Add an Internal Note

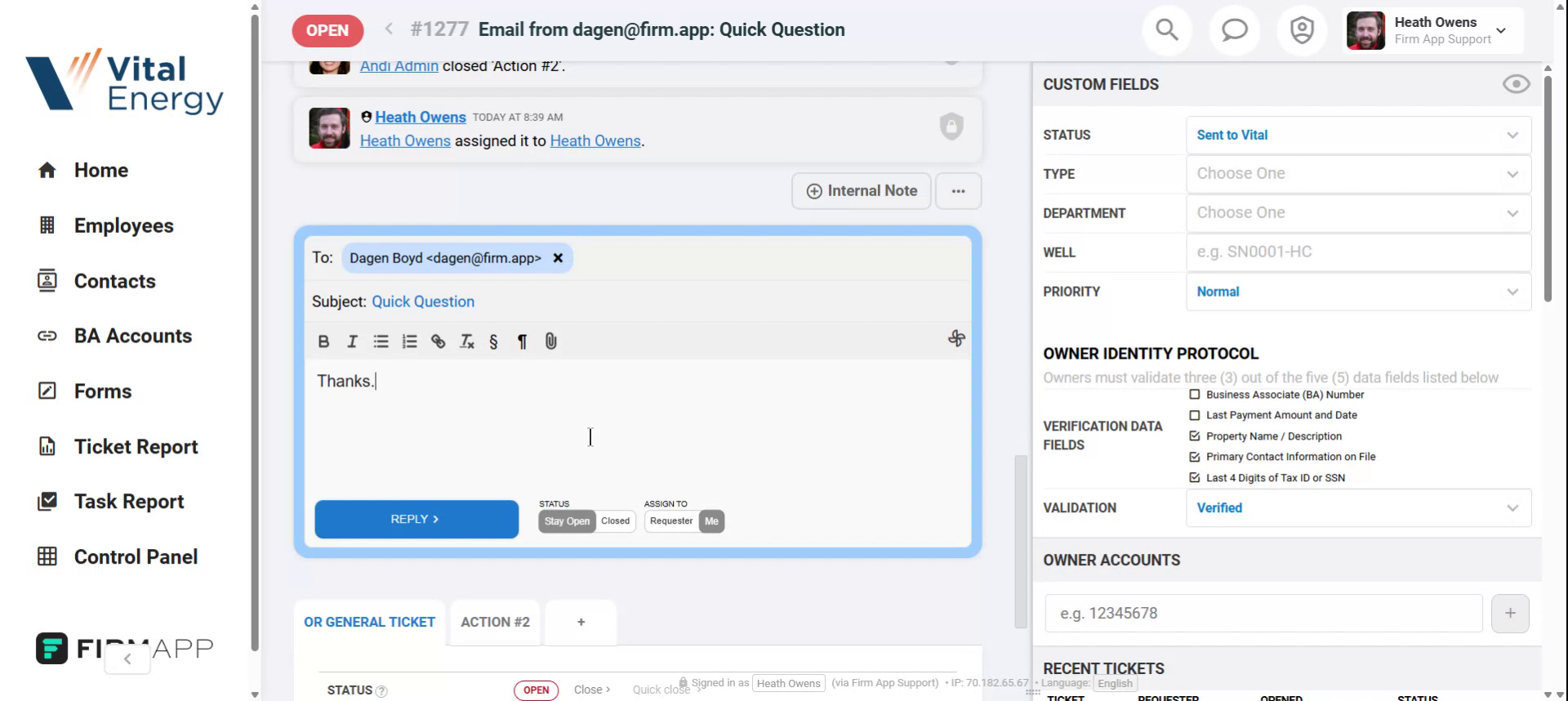tap(862, 191)
